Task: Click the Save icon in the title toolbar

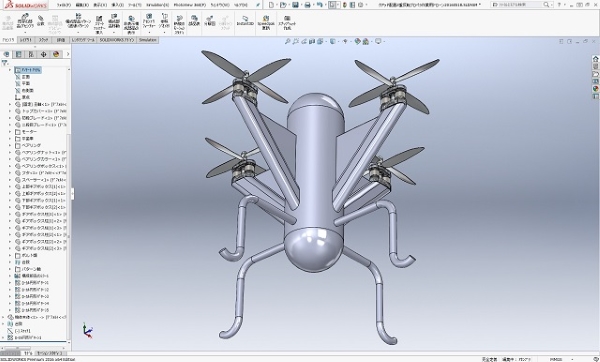Action: click(x=295, y=5)
